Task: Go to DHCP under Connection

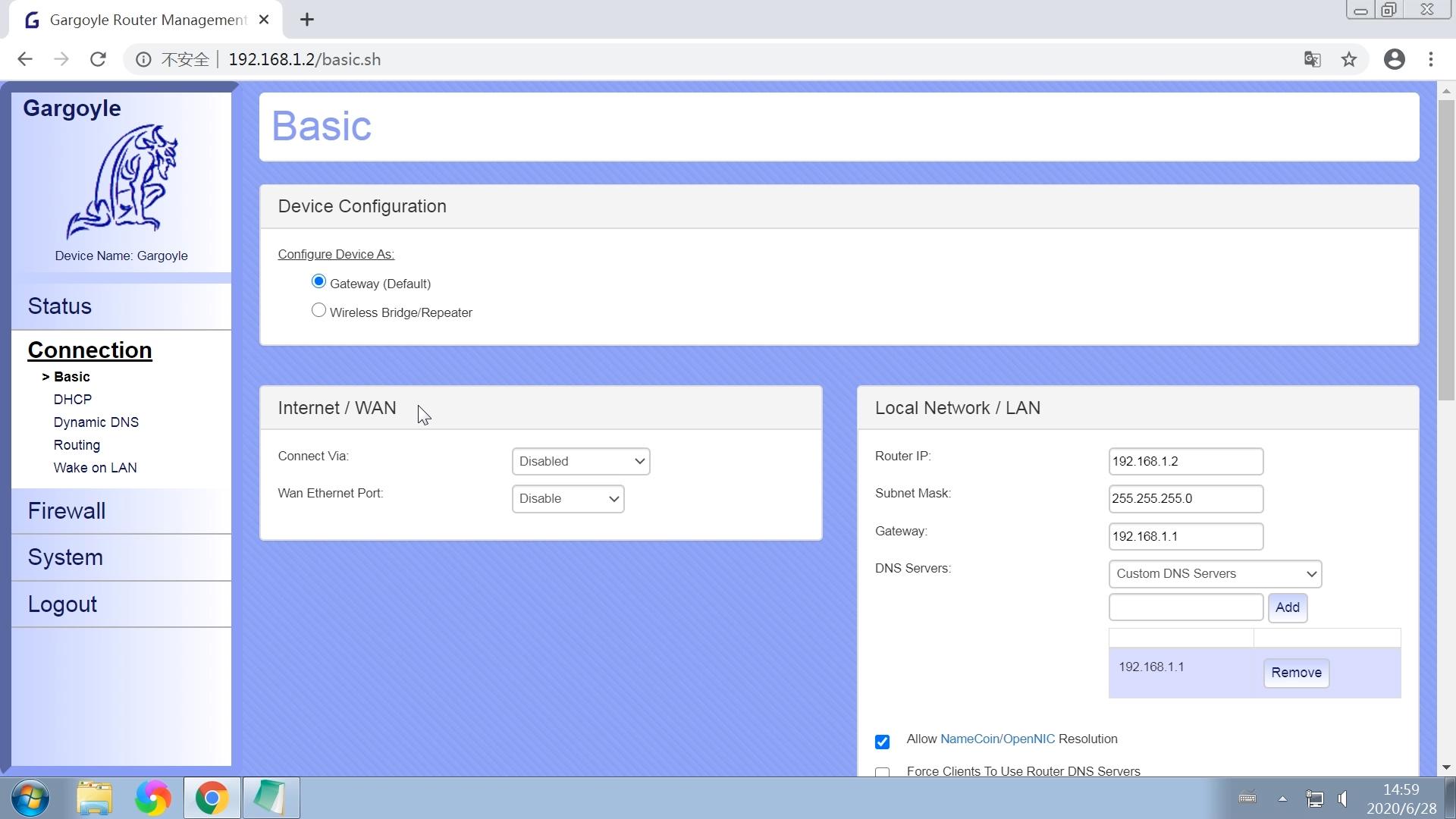Action: point(73,400)
